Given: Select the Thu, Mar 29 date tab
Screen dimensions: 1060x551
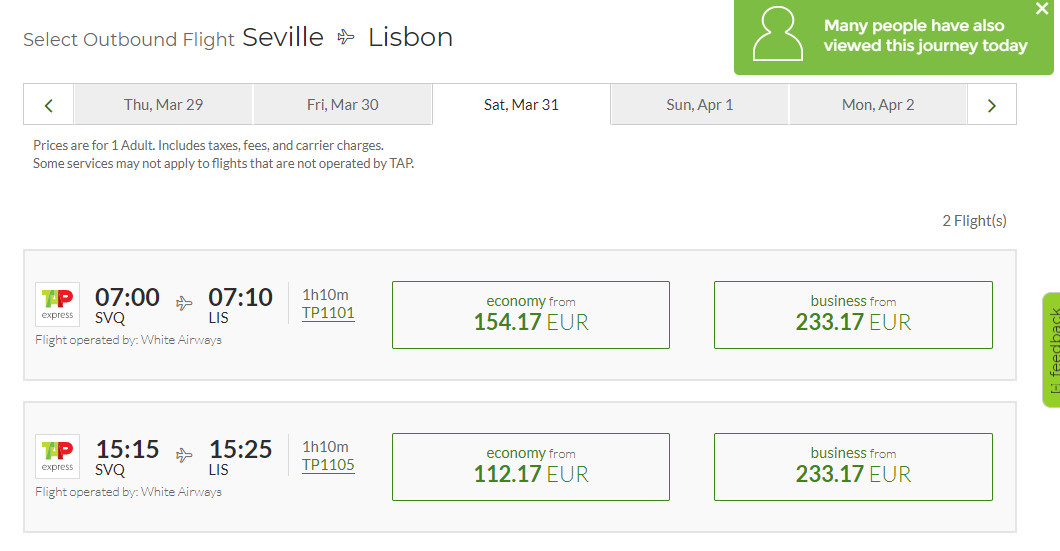Looking at the screenshot, I should [163, 105].
